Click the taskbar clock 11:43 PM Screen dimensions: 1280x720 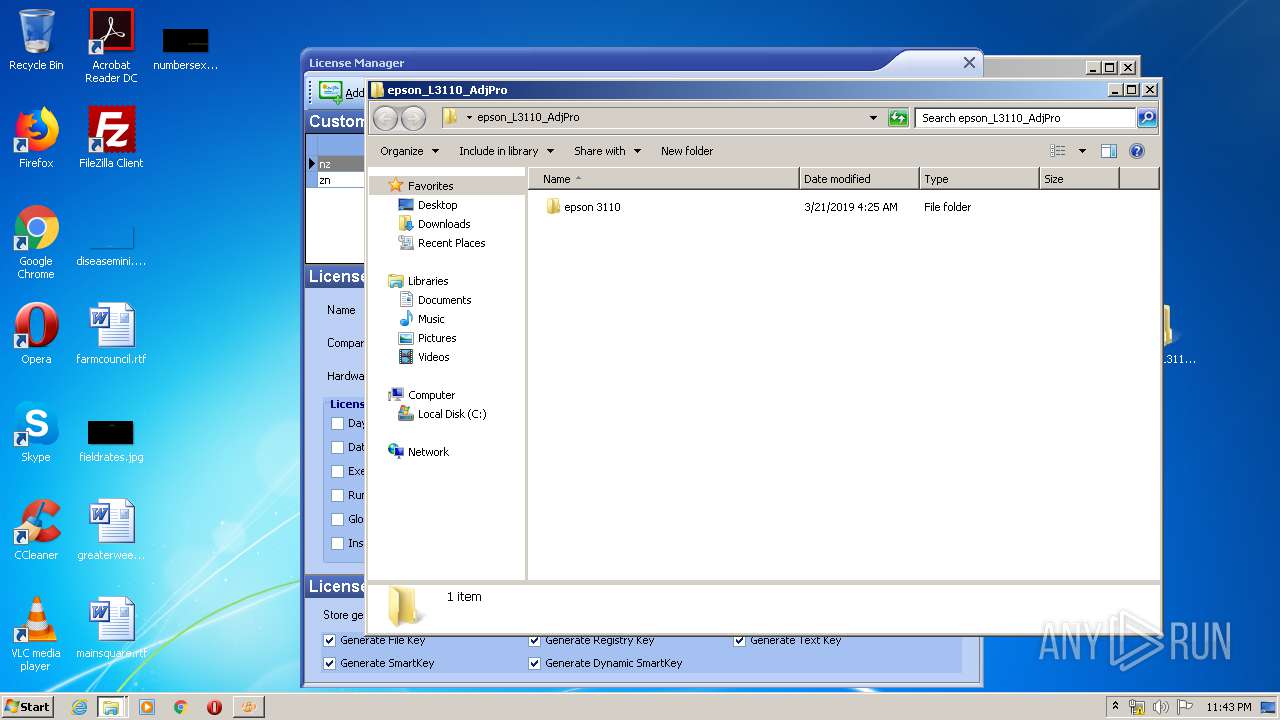1228,707
